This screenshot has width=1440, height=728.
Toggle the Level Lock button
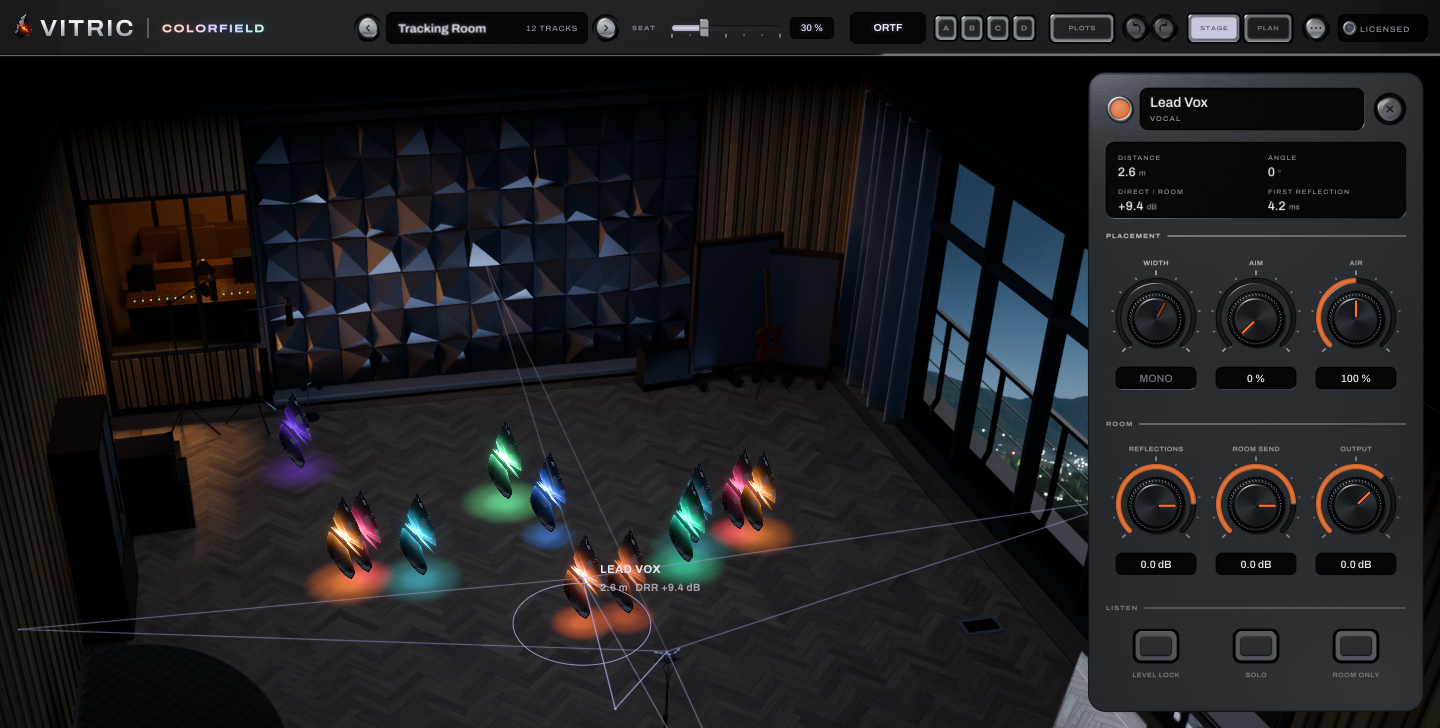pyautogui.click(x=1156, y=646)
